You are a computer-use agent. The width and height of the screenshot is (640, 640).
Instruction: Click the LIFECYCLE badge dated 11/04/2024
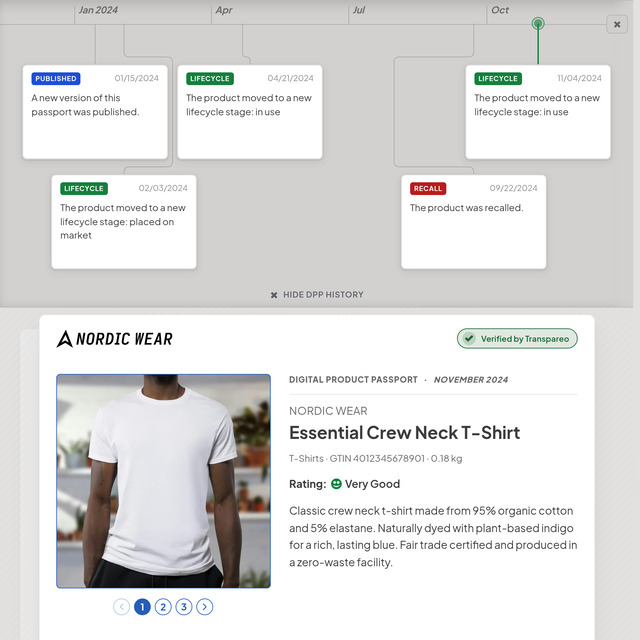[x=498, y=78]
